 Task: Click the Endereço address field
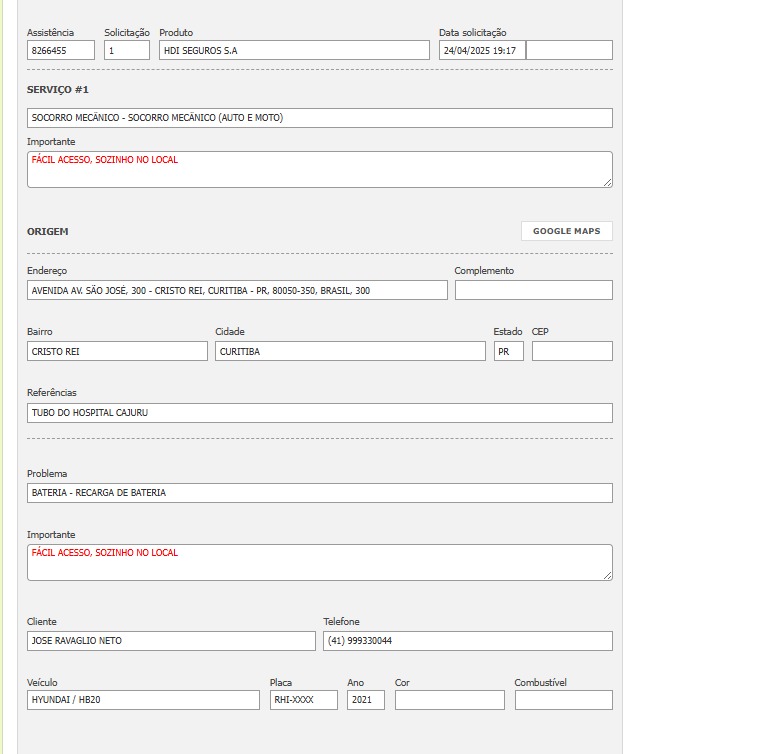(x=237, y=290)
